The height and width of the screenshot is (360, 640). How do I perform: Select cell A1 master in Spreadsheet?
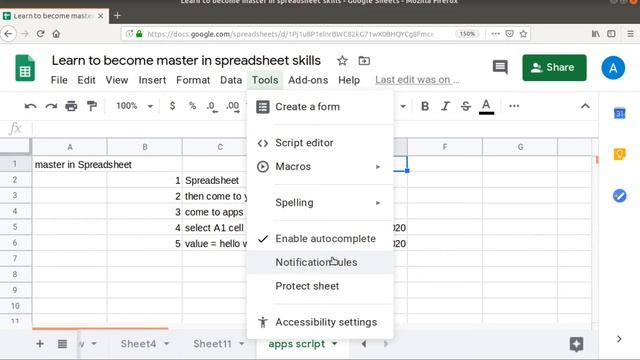pos(70,164)
